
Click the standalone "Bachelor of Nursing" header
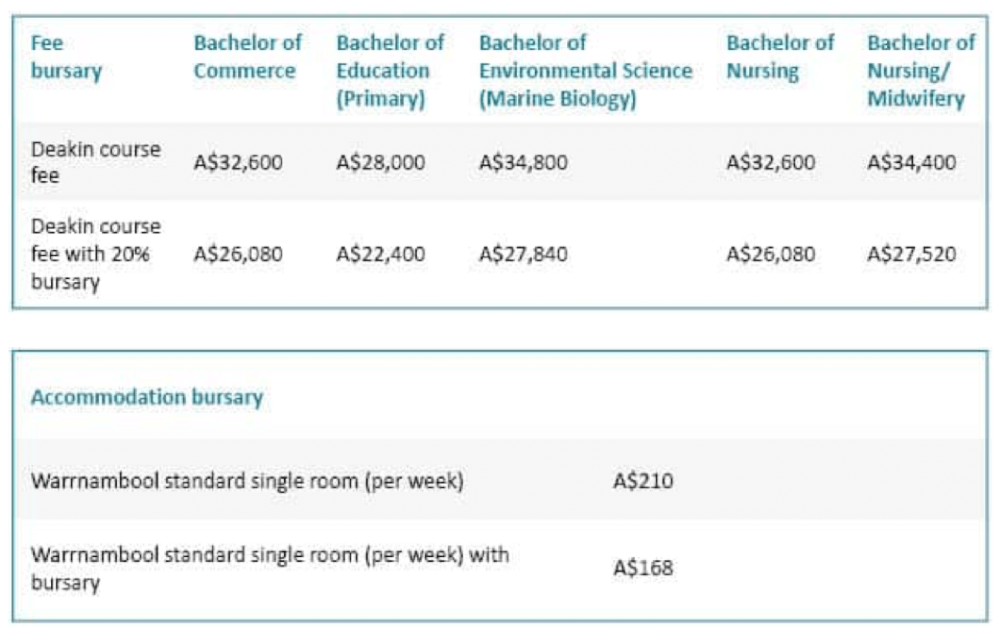[780, 57]
